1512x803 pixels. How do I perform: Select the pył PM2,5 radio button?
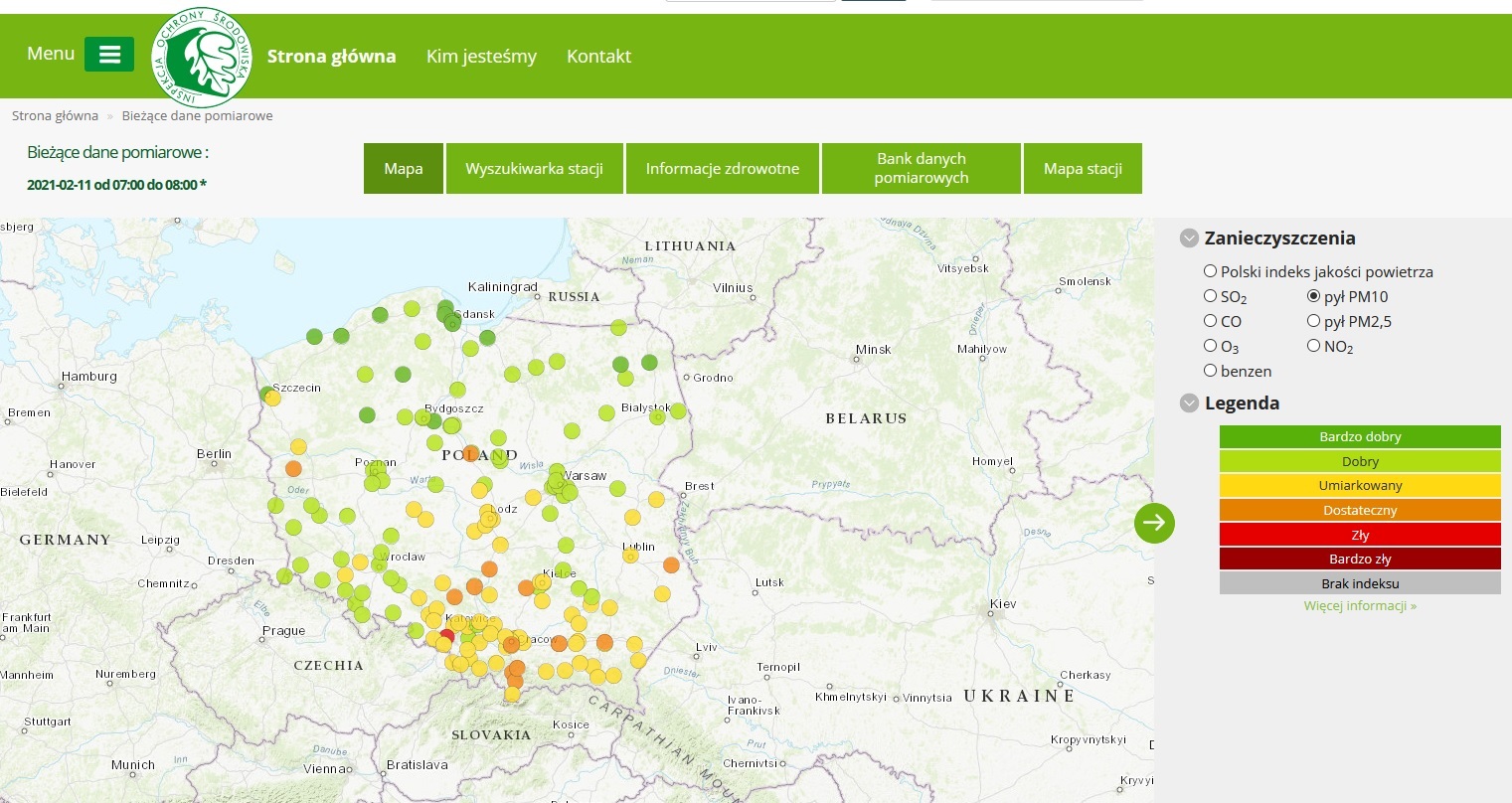(1313, 321)
